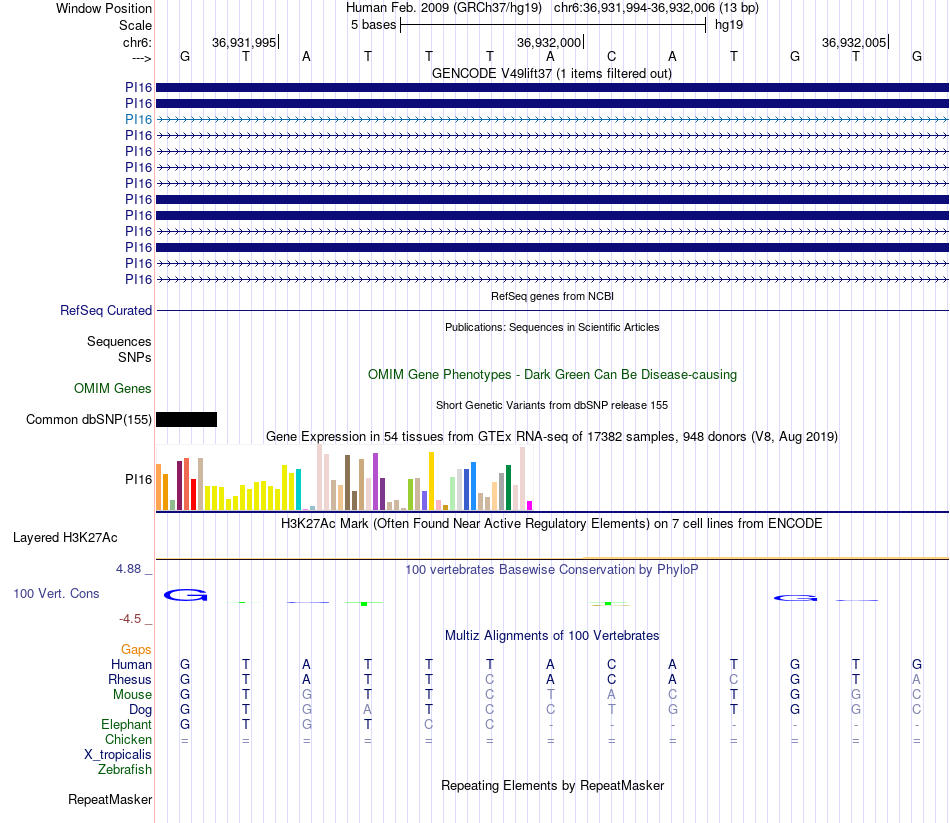Click 'Short Genetic Variants from dbSNP release 155'
Screen dimensions: 950x823
tap(552, 405)
